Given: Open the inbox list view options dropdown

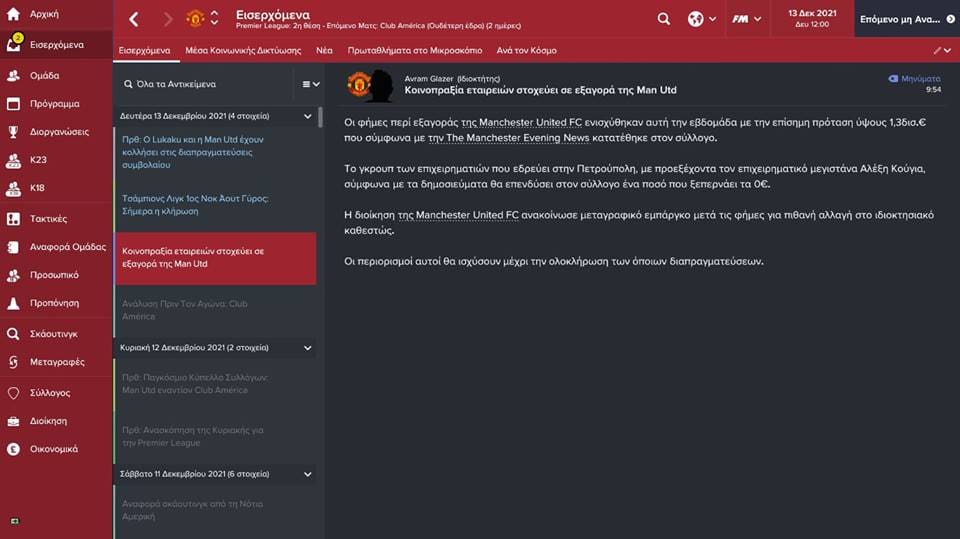Looking at the screenshot, I should pos(311,84).
